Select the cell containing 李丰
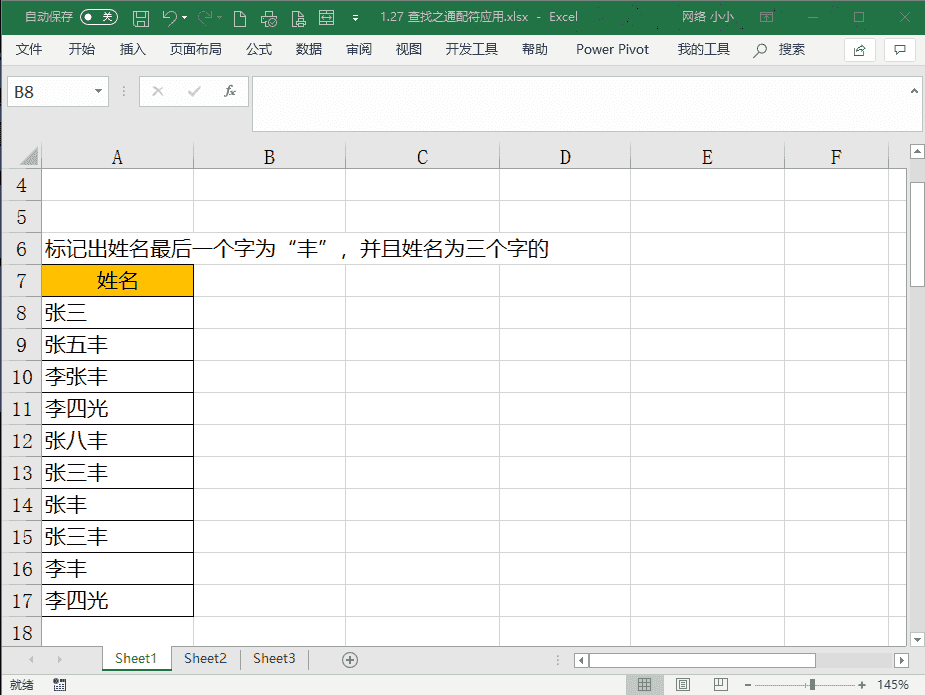Viewport: 925px width, 695px height. pos(117,569)
